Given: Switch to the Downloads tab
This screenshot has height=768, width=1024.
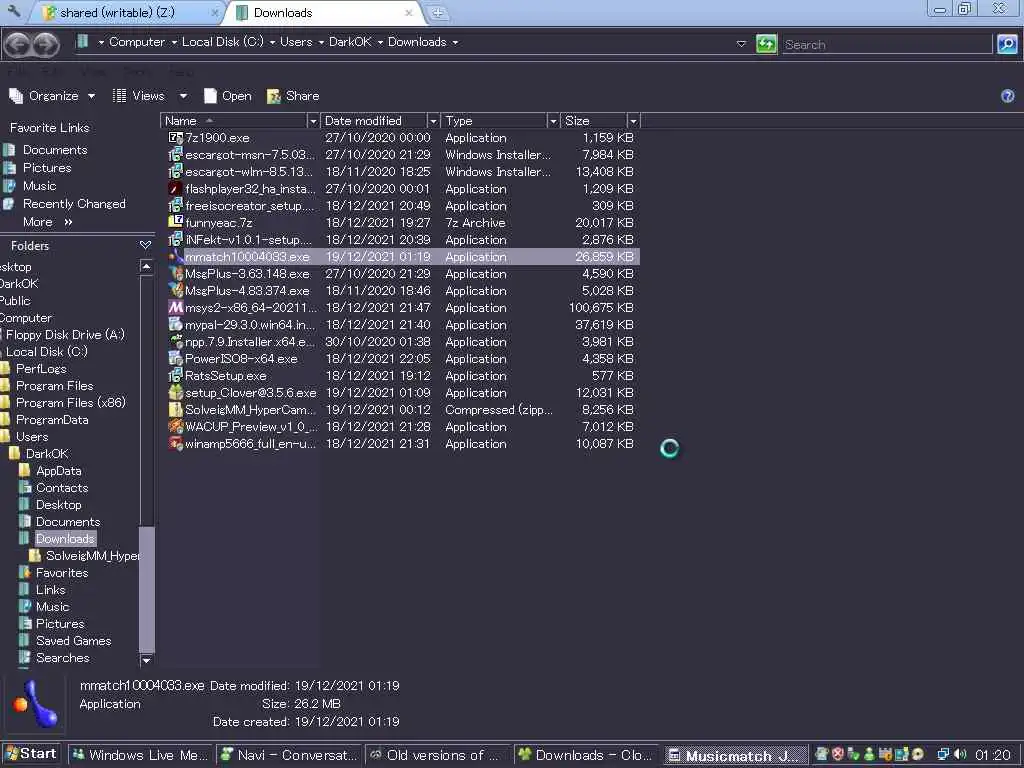Looking at the screenshot, I should point(324,12).
